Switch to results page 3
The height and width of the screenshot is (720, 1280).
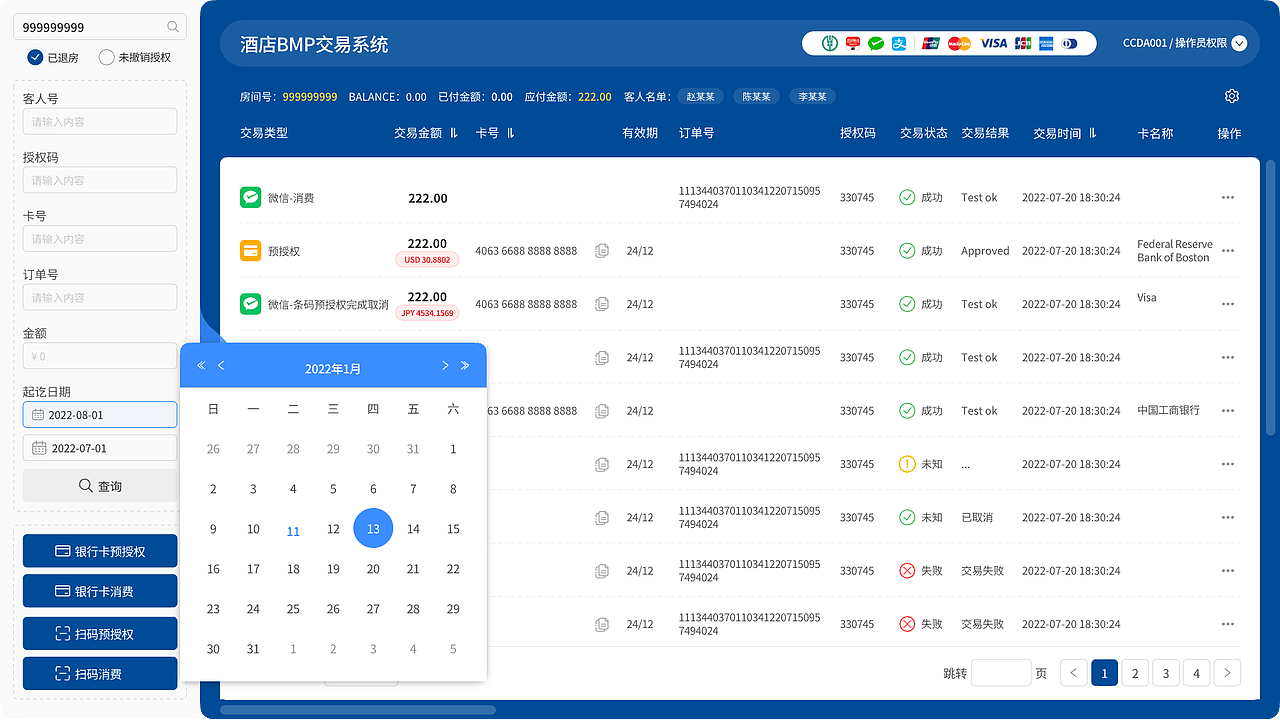pyautogui.click(x=1165, y=673)
